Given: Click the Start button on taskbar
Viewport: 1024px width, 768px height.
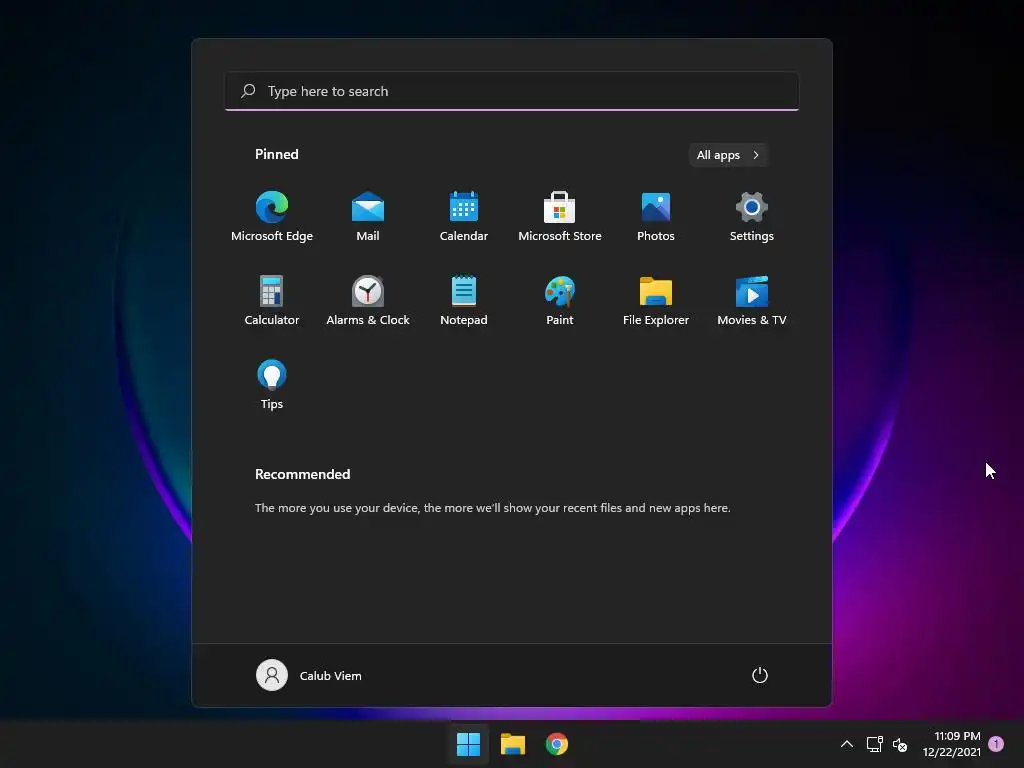Looking at the screenshot, I should pos(468,744).
